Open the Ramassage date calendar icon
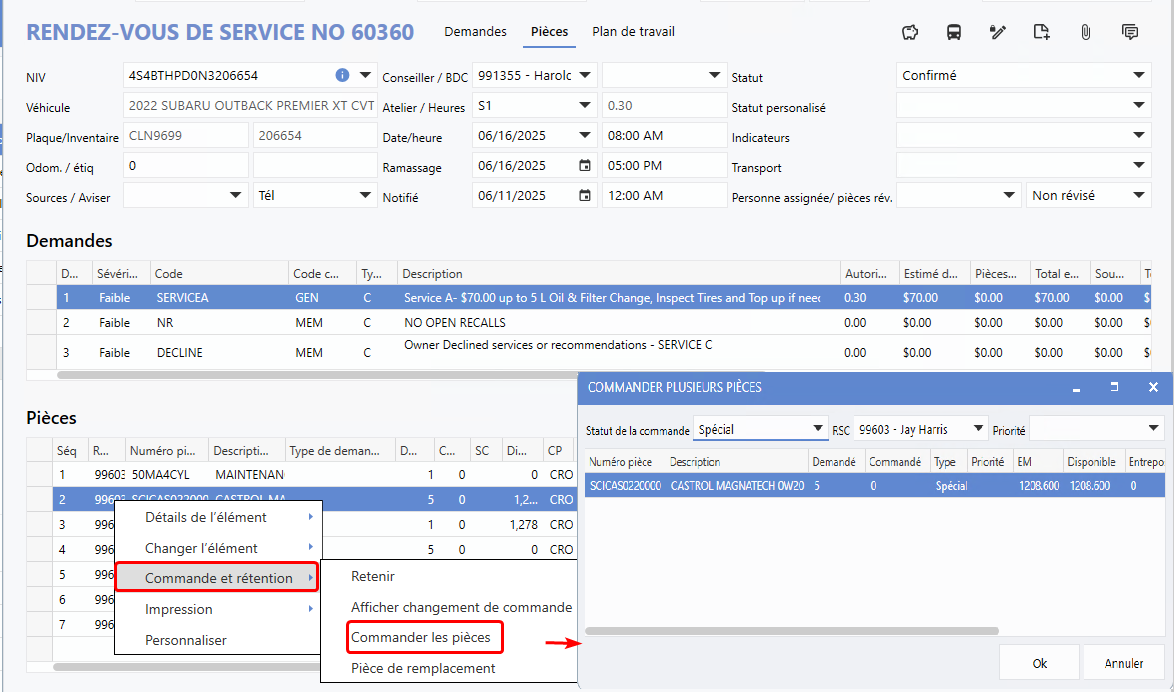Screen dimensions: 1174x692 (585, 166)
